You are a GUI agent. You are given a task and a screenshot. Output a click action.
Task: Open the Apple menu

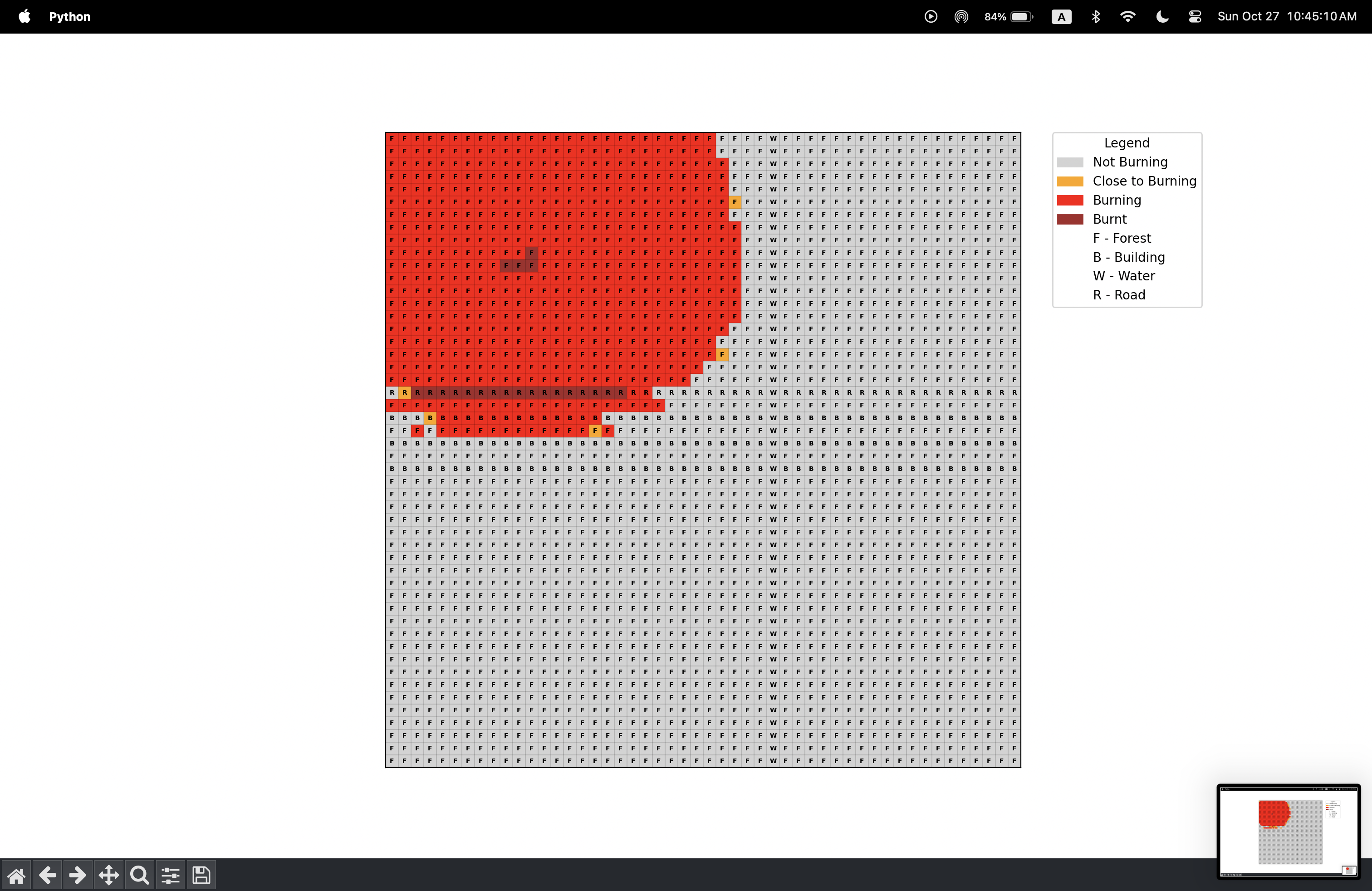[x=24, y=16]
